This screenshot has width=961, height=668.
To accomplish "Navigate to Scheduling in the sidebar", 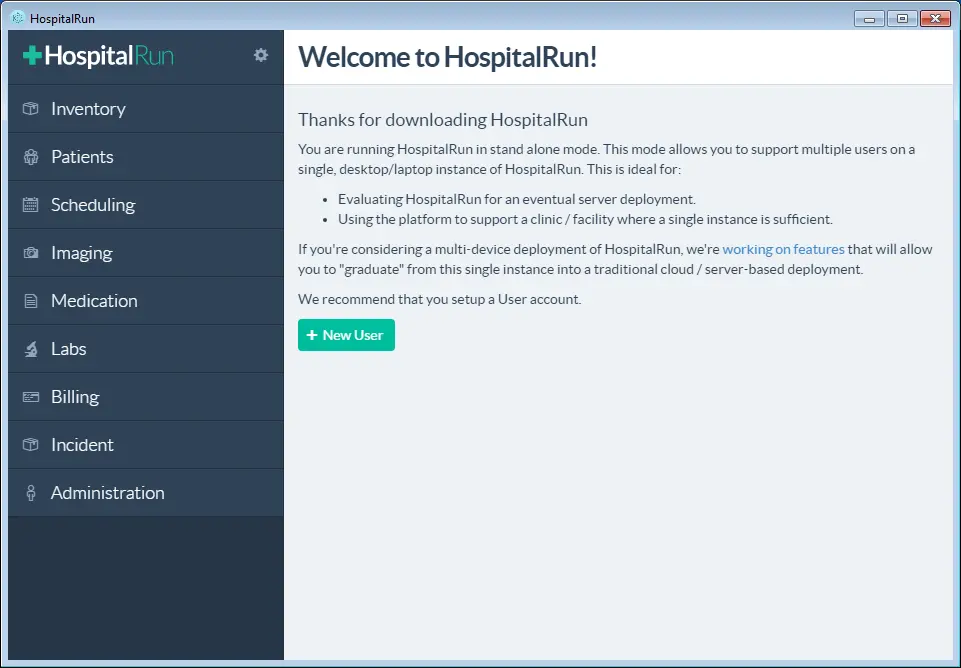I will tap(92, 204).
